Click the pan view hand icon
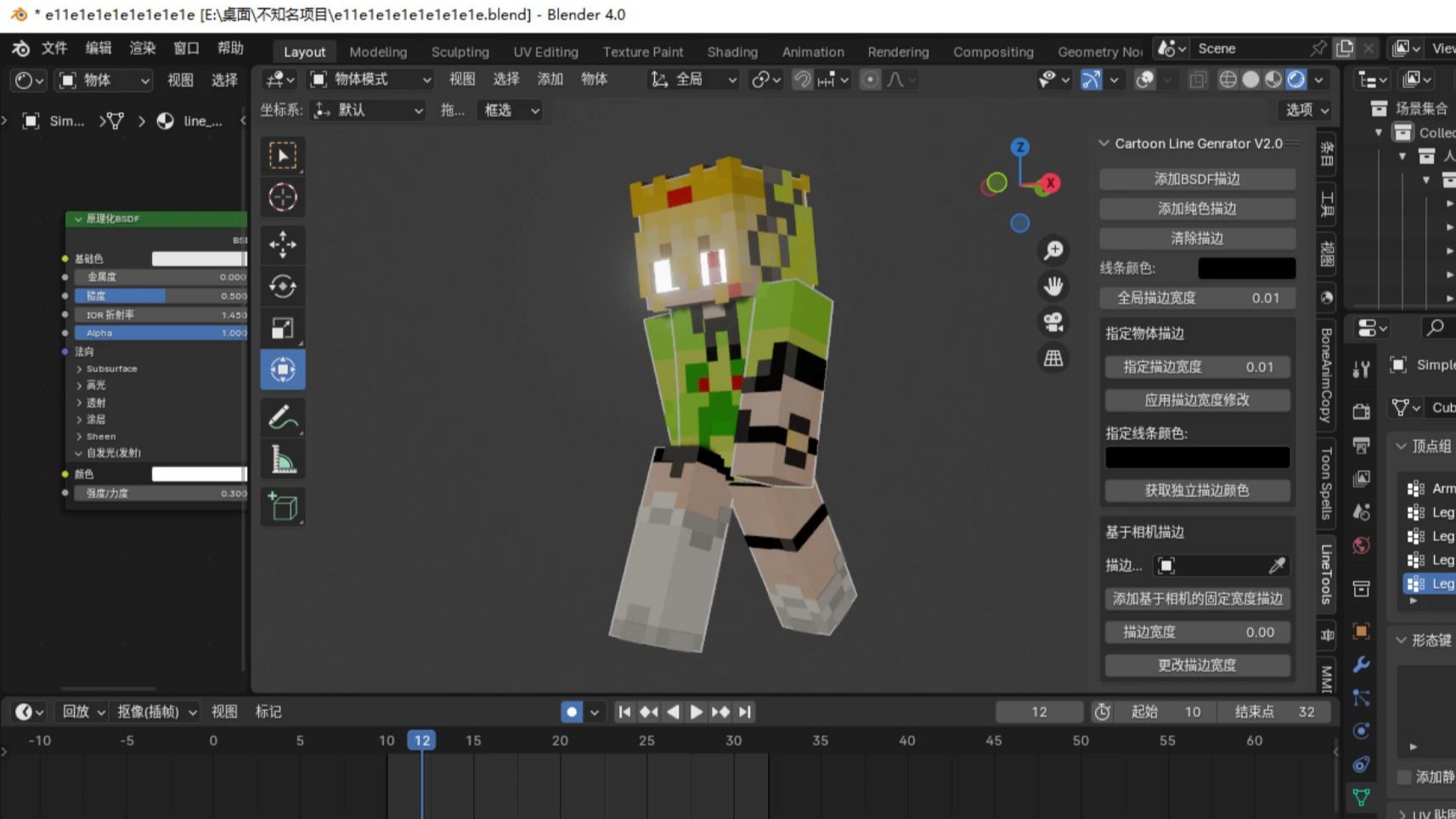 (x=1053, y=286)
